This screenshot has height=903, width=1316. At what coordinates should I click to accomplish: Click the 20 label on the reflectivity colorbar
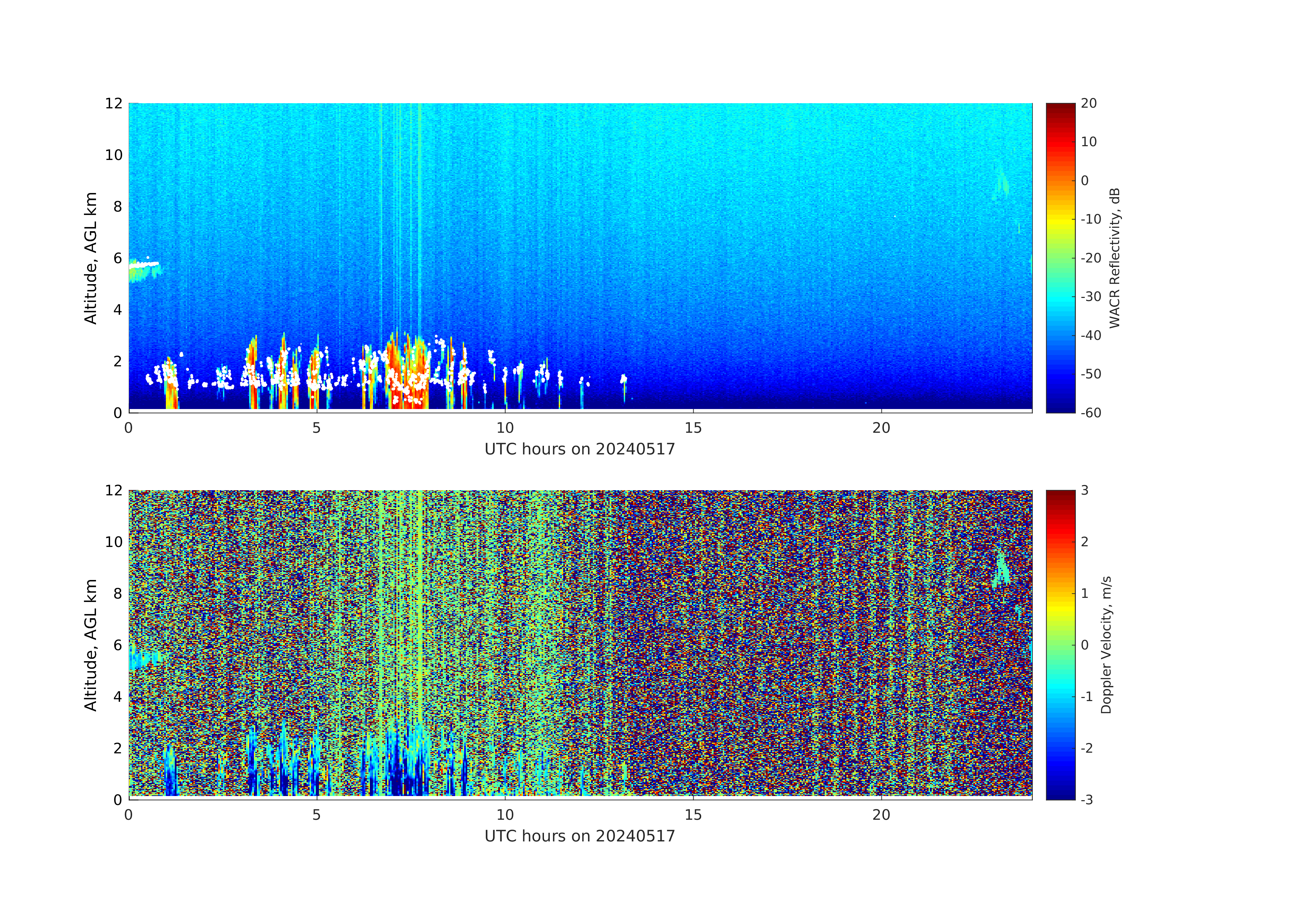(1088, 104)
